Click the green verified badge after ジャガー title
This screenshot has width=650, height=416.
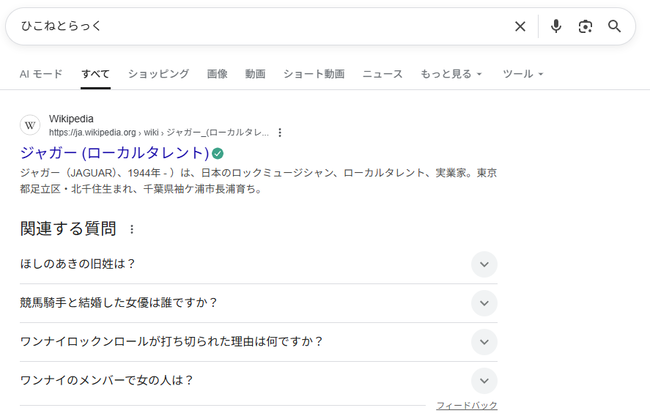pos(218,154)
